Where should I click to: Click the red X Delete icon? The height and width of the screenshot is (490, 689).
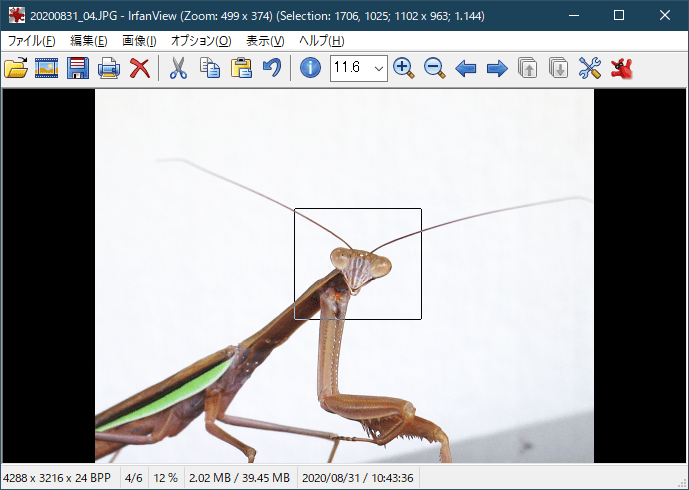pos(140,68)
